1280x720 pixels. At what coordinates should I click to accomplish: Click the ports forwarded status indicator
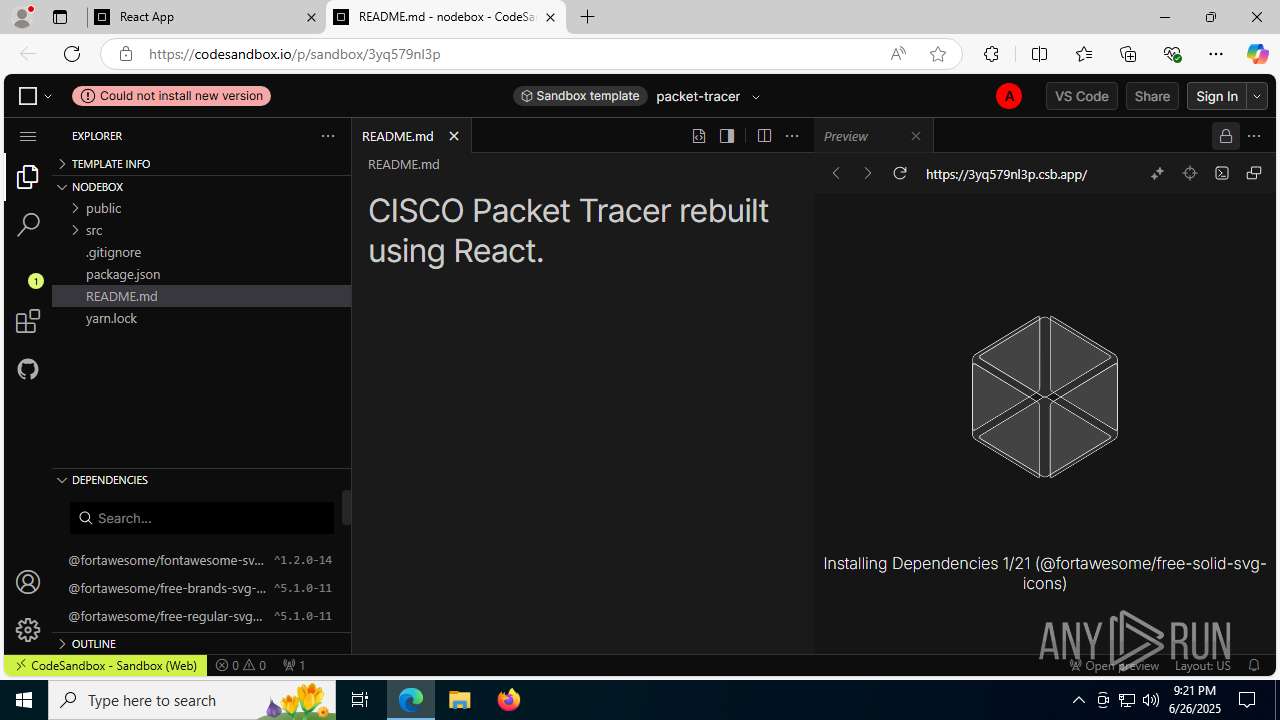coord(294,665)
